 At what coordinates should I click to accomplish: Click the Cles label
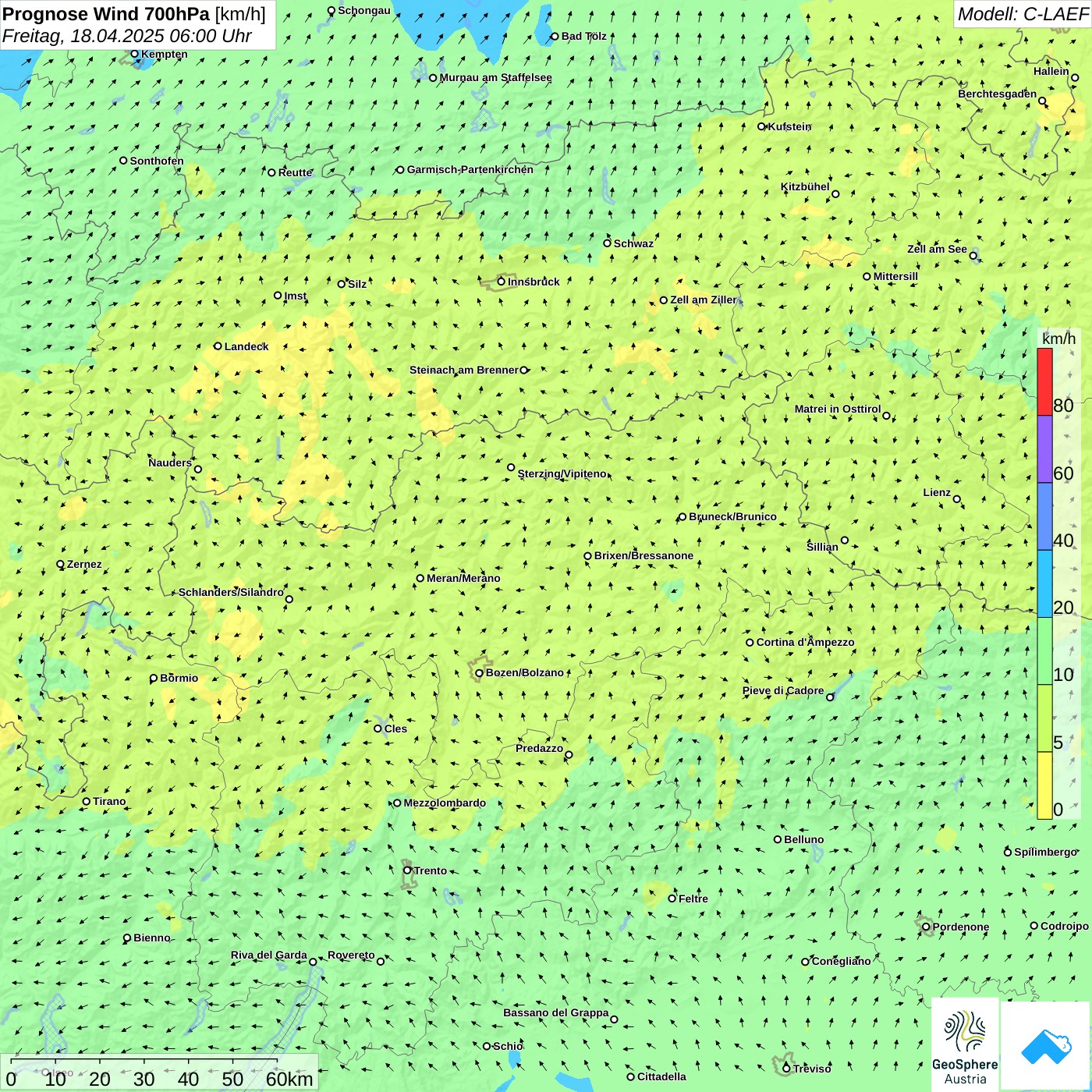pyautogui.click(x=395, y=729)
